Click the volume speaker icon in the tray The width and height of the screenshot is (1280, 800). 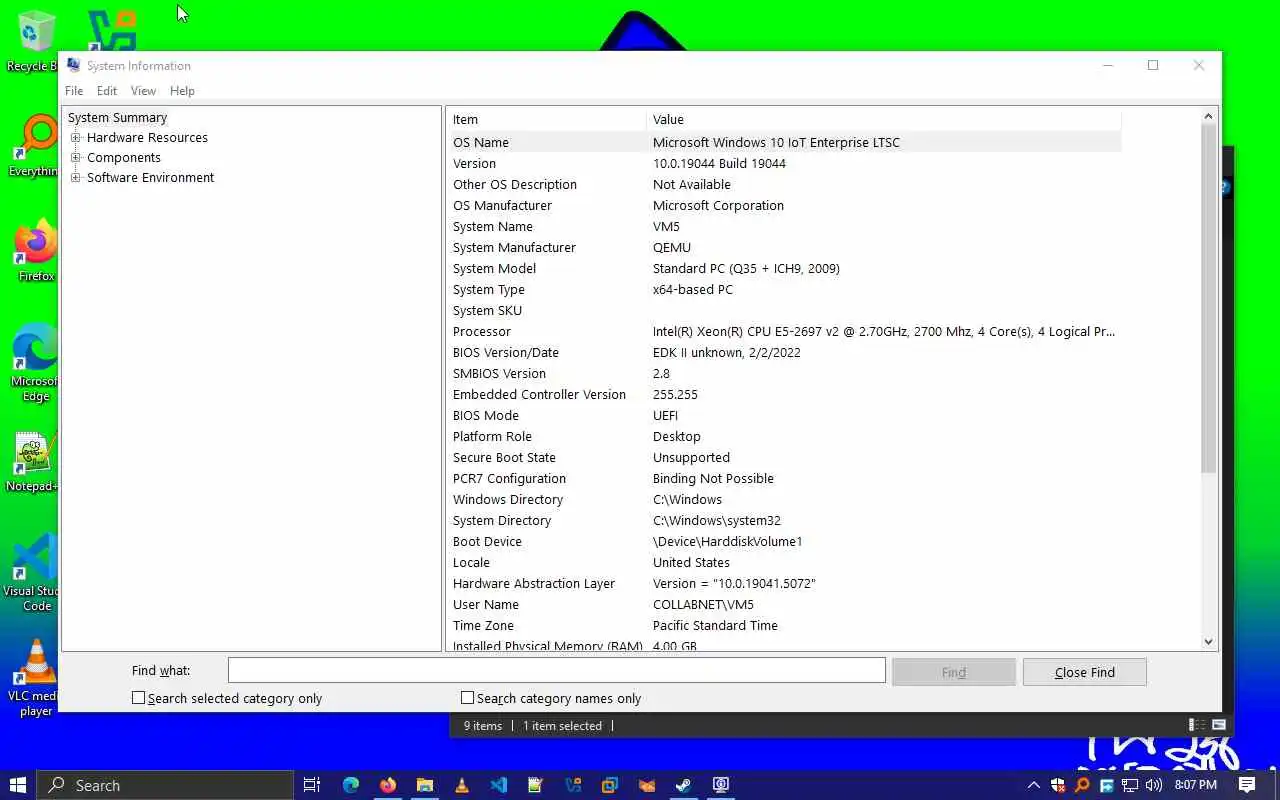[x=1154, y=785]
